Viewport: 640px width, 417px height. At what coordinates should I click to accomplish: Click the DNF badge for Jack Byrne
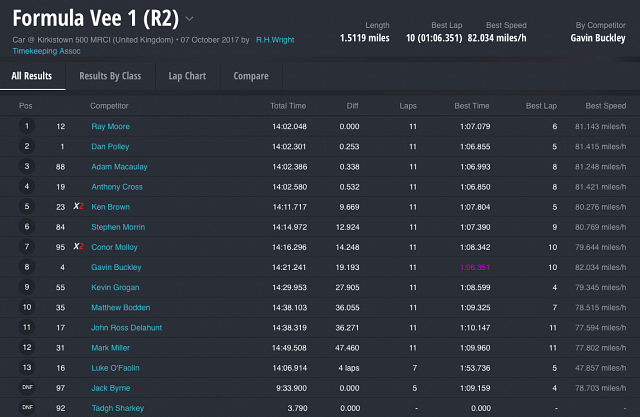pos(27,387)
